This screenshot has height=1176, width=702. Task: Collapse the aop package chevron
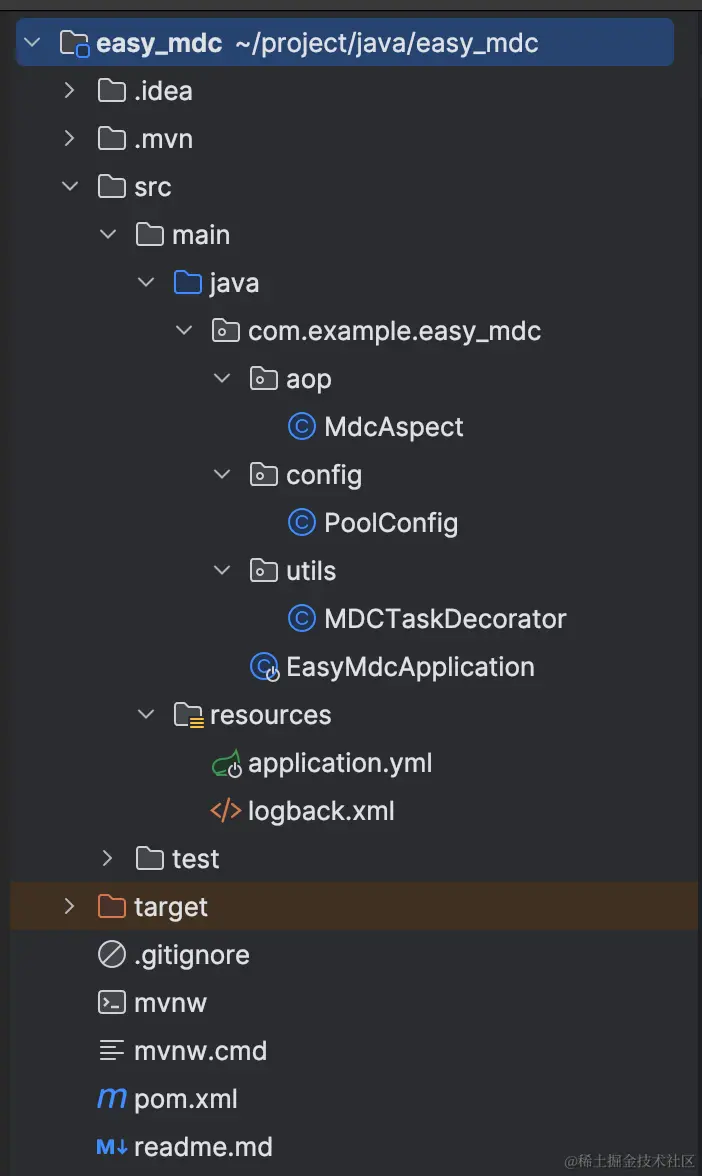pos(222,378)
